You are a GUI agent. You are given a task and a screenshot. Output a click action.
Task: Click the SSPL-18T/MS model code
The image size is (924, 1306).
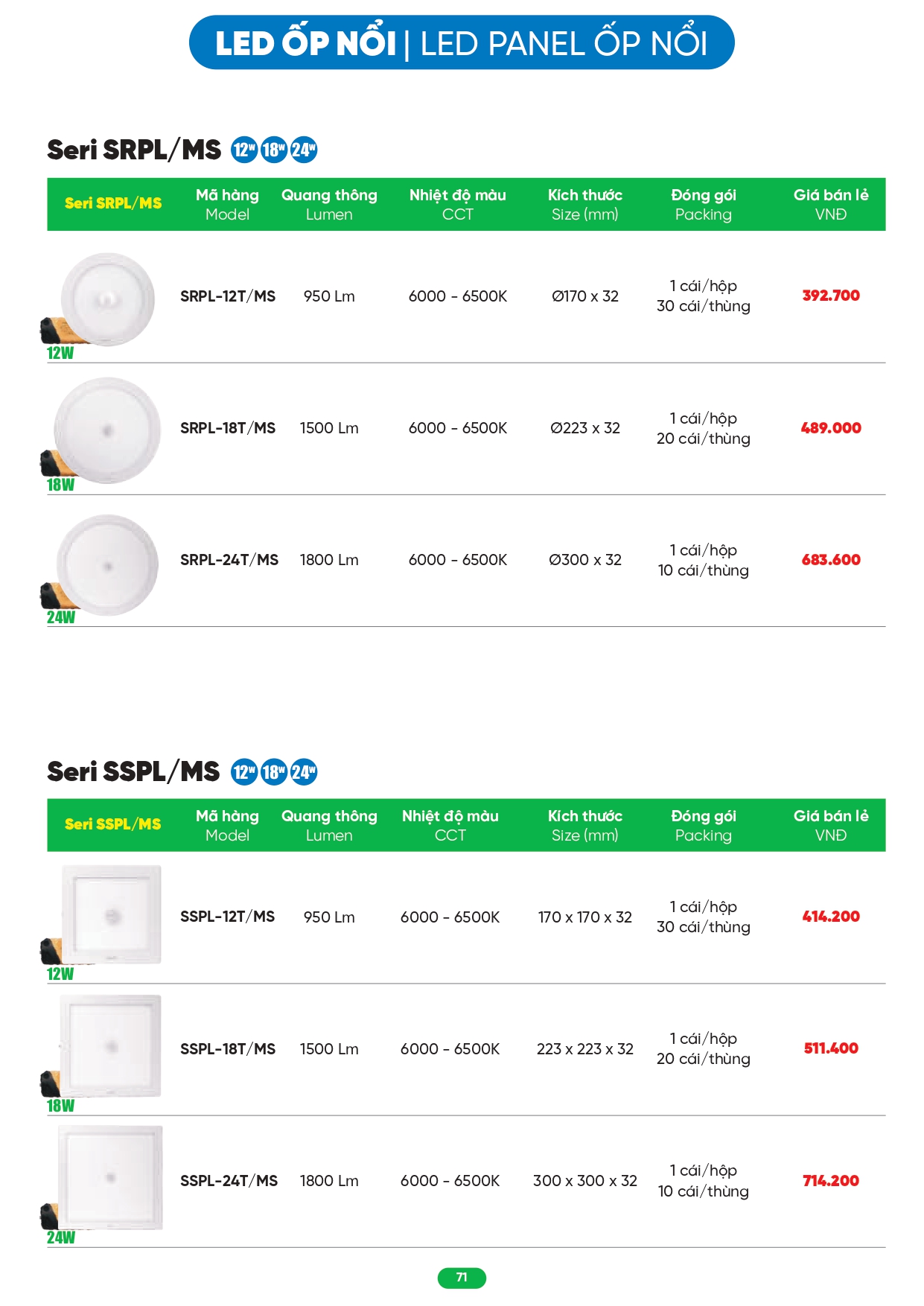coord(228,1049)
